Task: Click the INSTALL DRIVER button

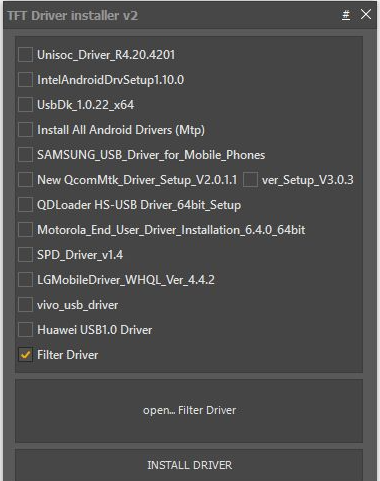Action: point(189,465)
